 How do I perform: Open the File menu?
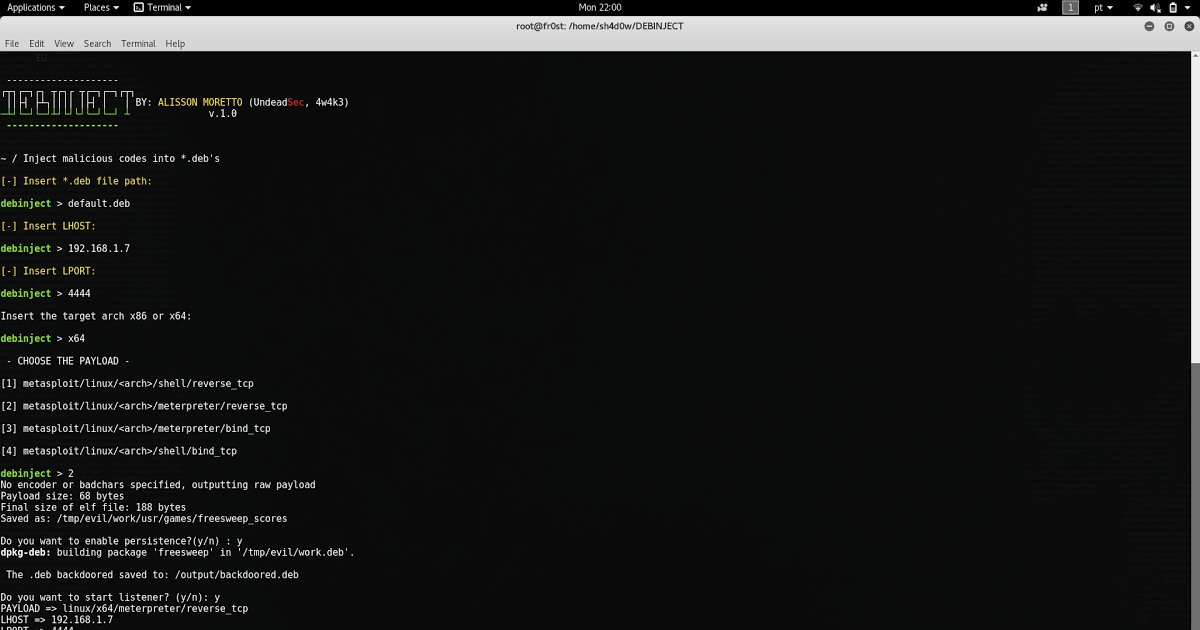(x=12, y=43)
